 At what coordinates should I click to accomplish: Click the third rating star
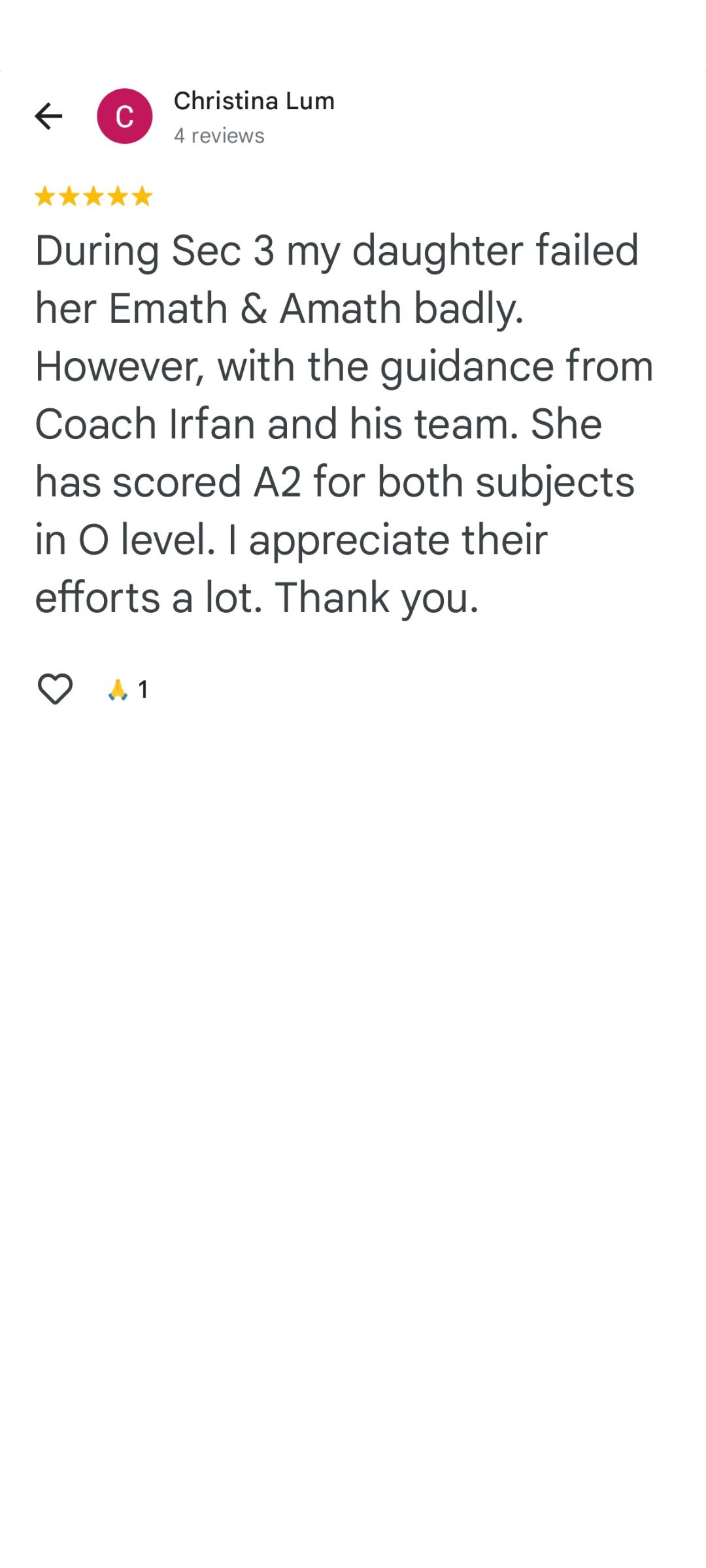tap(93, 196)
